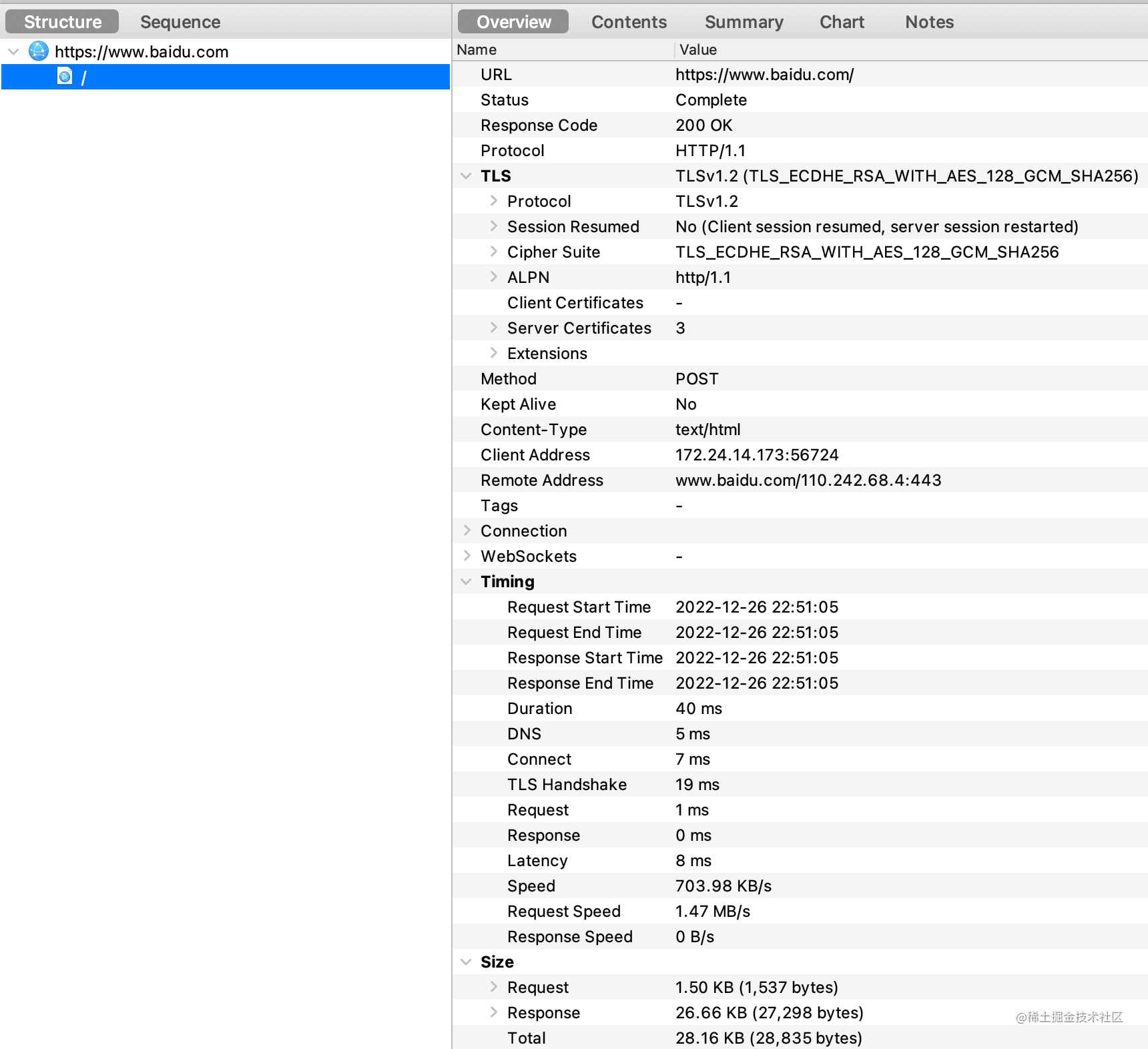
Task: Expand the ALPN row
Action: click(x=493, y=277)
